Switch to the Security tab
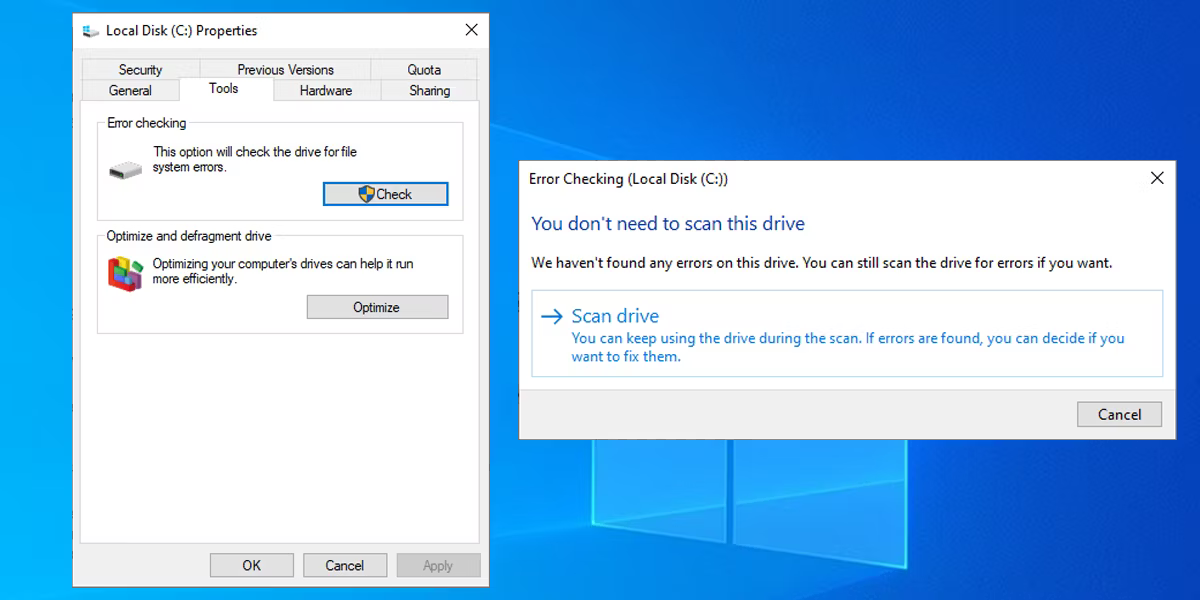This screenshot has width=1200, height=600. [140, 69]
